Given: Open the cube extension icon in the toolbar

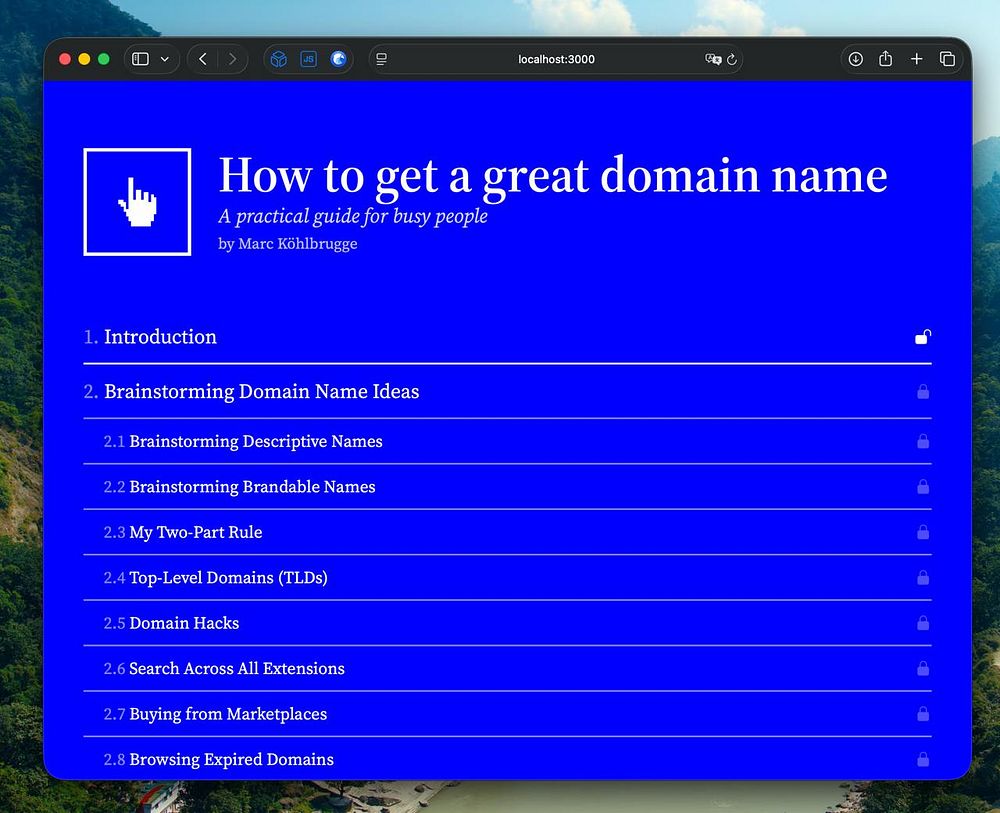Looking at the screenshot, I should click(279, 59).
